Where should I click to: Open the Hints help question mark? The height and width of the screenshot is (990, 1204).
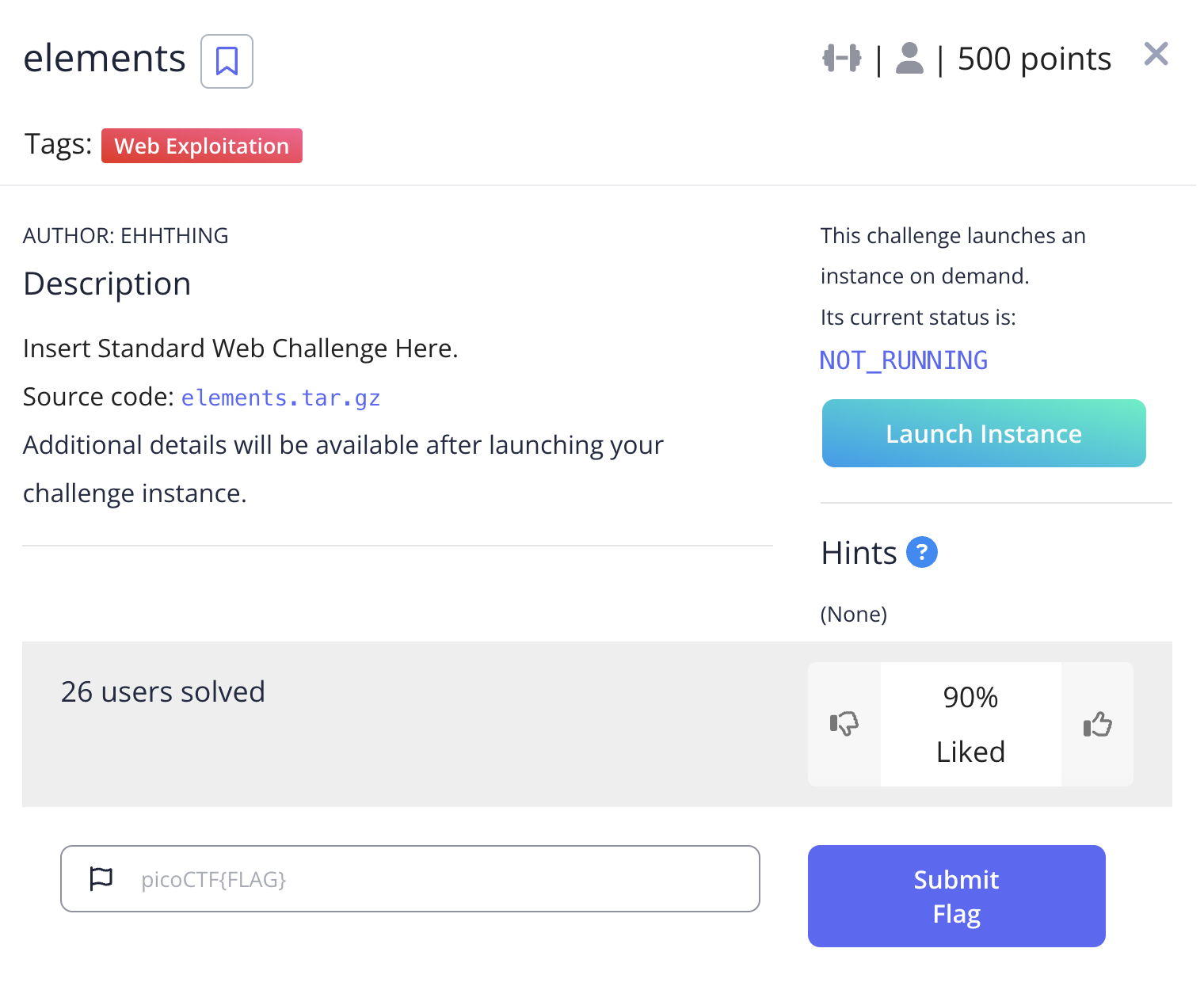[x=921, y=552]
